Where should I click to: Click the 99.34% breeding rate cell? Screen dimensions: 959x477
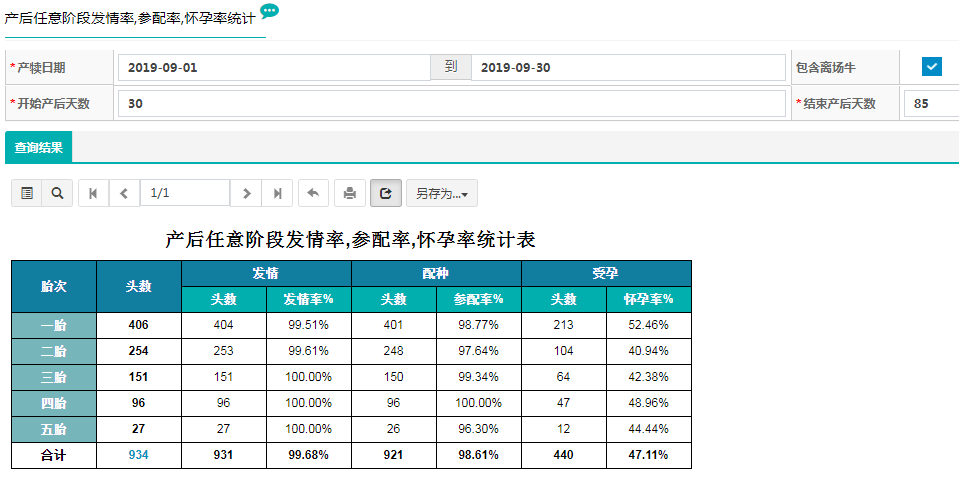pyautogui.click(x=479, y=377)
